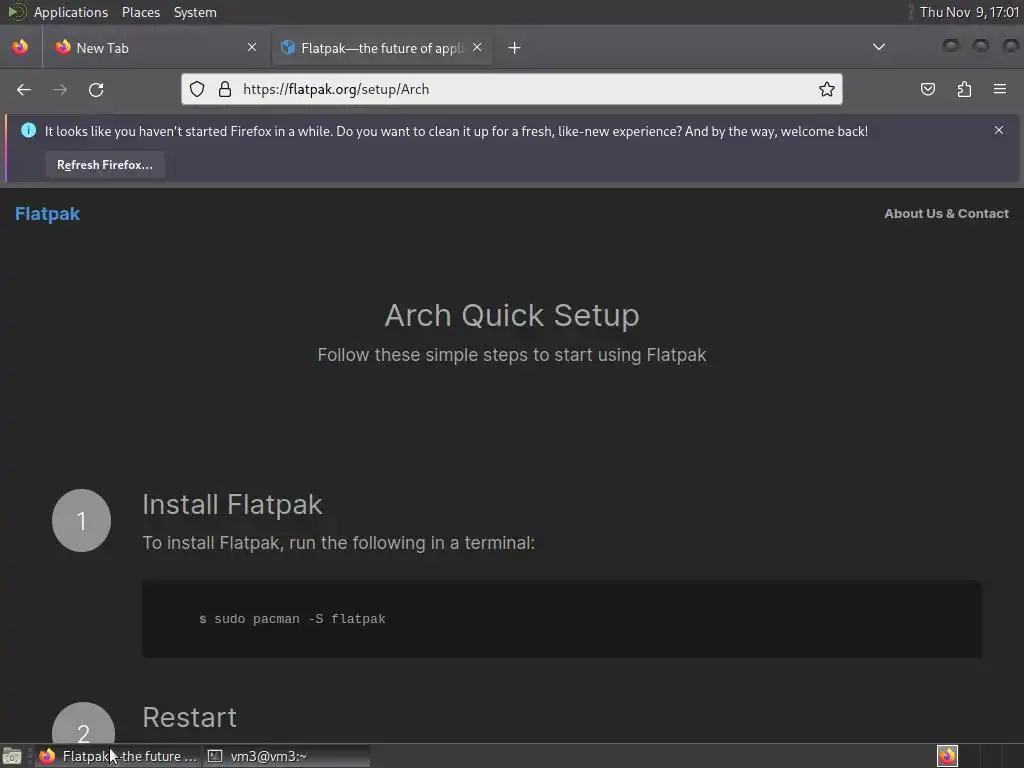Click the URL address bar field
Image resolution: width=1024 pixels, height=768 pixels.
pyautogui.click(x=512, y=89)
